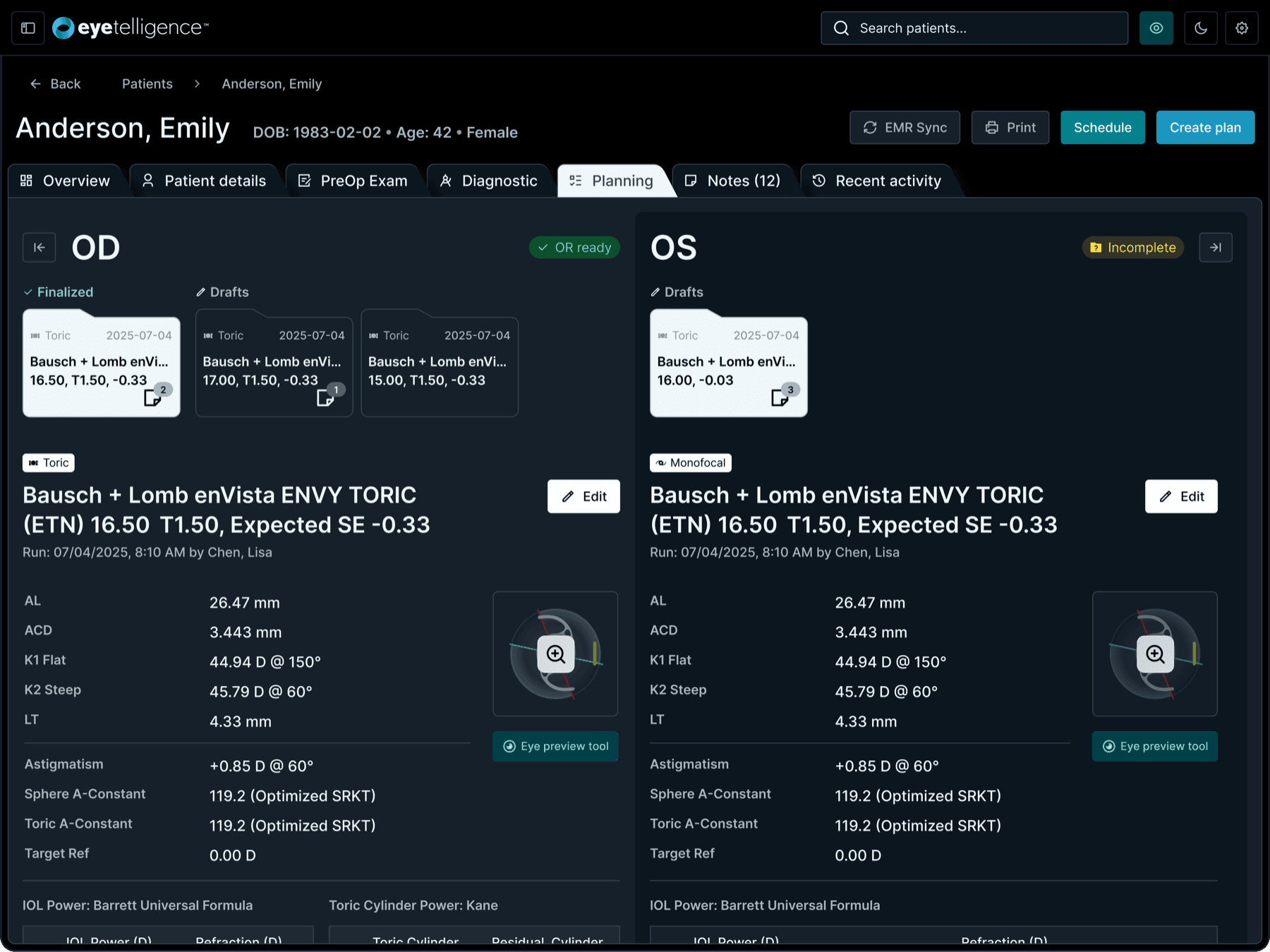The width and height of the screenshot is (1270, 952).
Task: Select OS Sphere A-Constant value 119.2
Action: click(x=918, y=796)
